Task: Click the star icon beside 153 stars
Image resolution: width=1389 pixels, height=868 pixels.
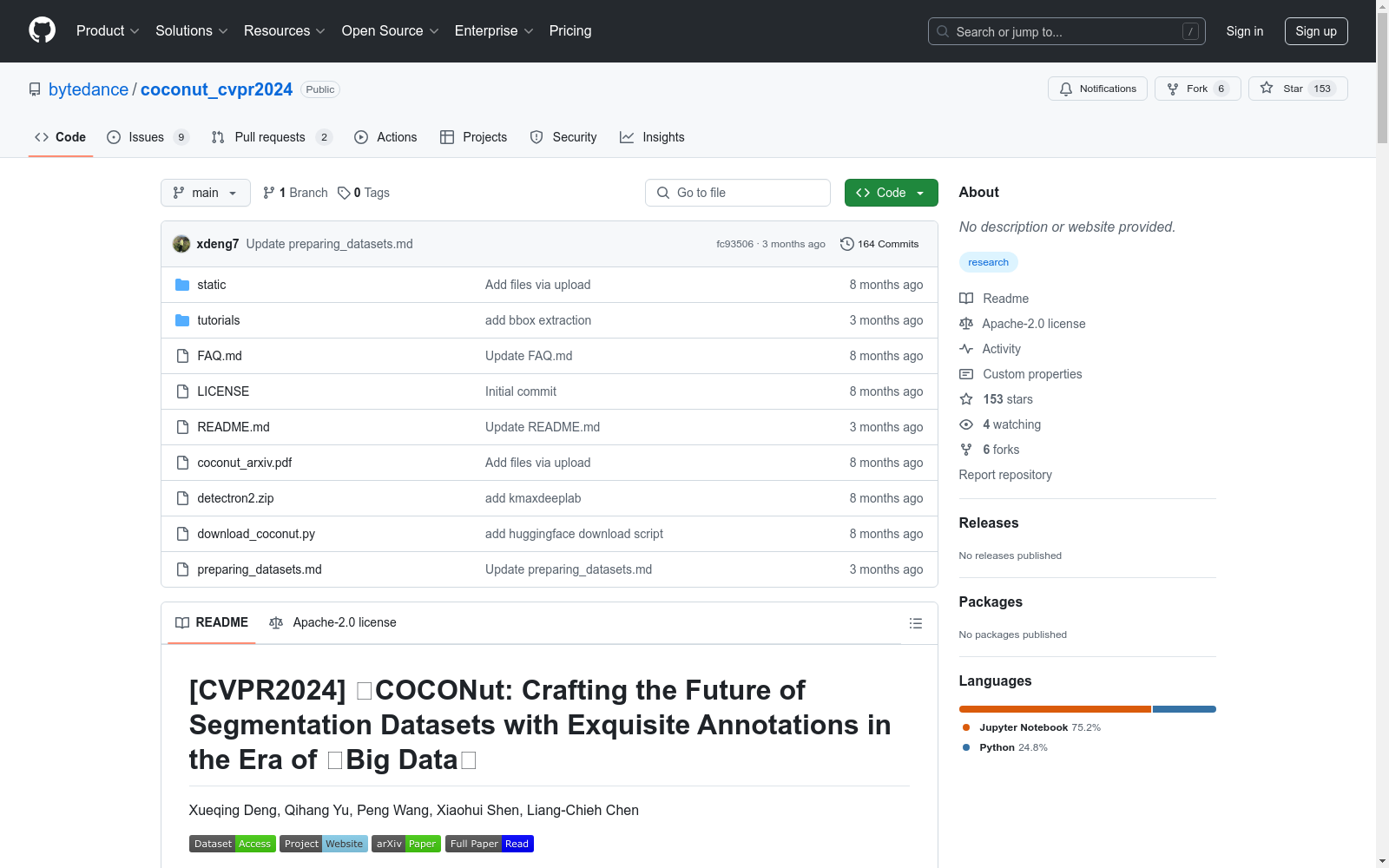Action: tap(966, 399)
